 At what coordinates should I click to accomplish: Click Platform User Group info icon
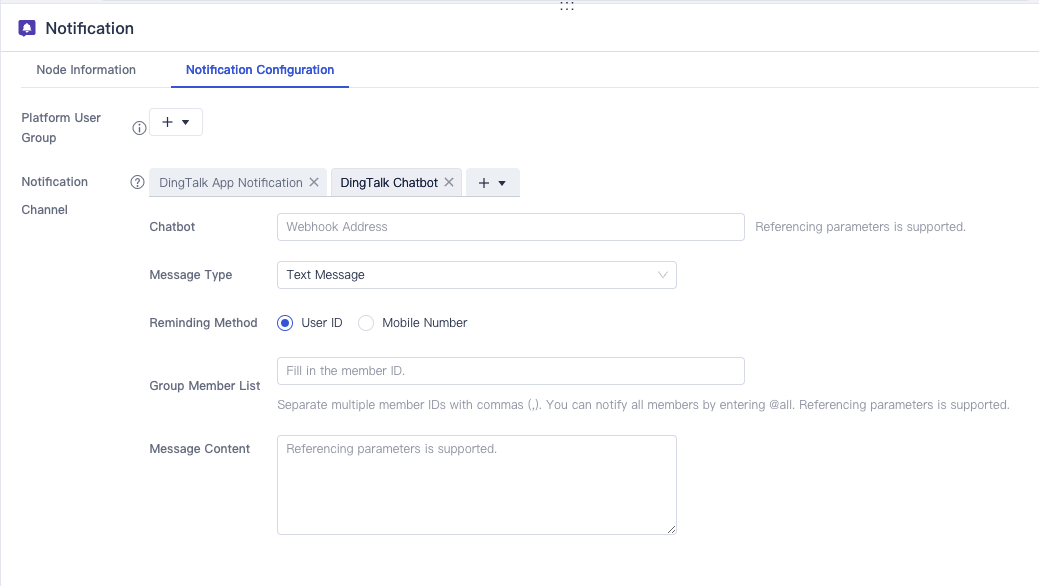[x=140, y=127]
